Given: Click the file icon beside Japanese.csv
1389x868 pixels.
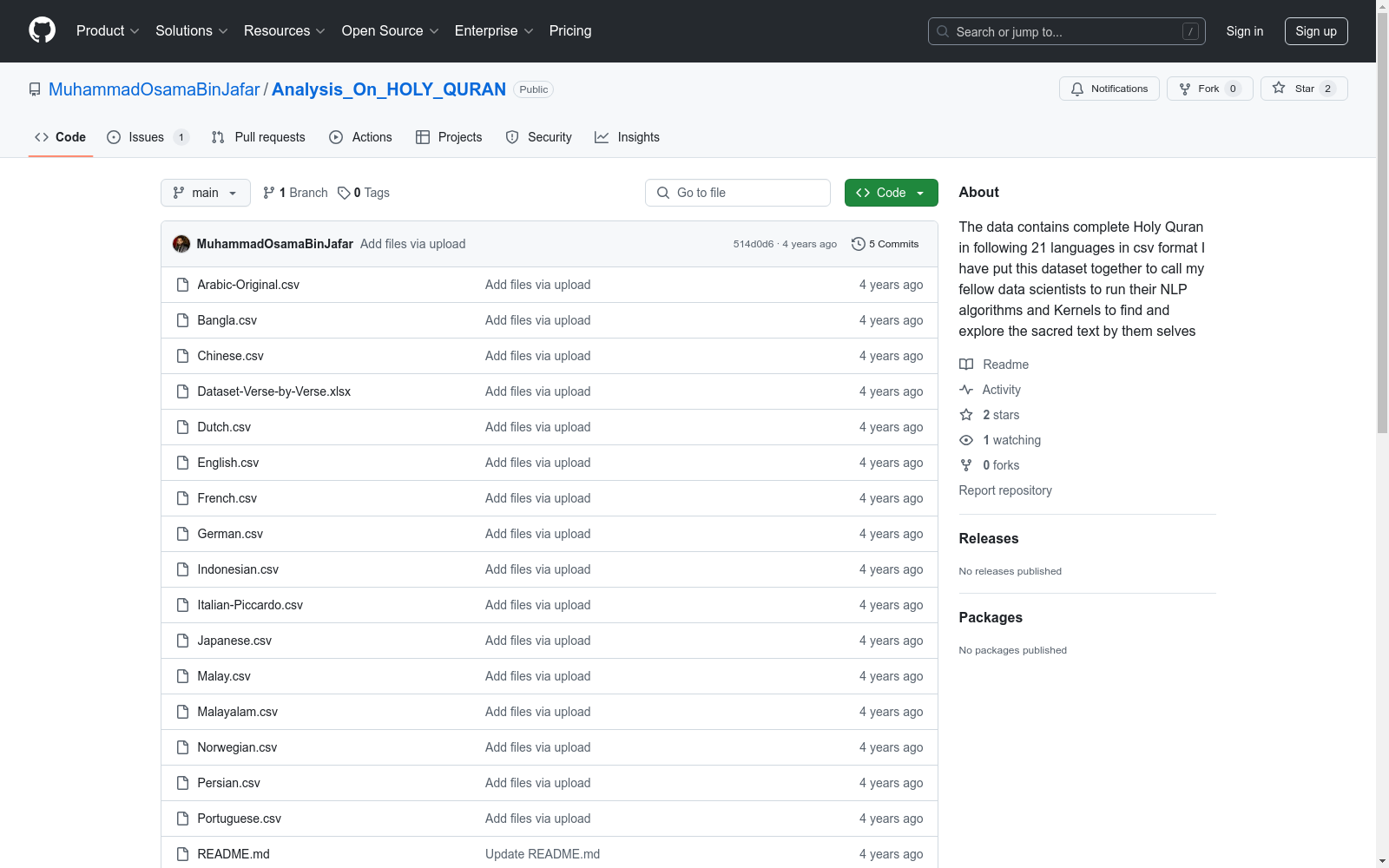Looking at the screenshot, I should pyautogui.click(x=182, y=641).
